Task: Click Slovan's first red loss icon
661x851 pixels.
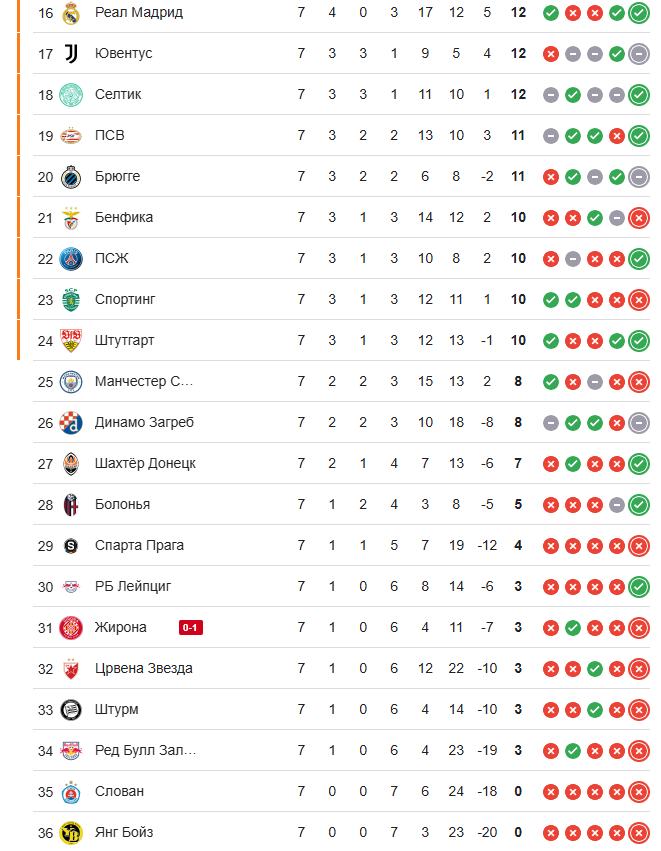Action: click(551, 792)
